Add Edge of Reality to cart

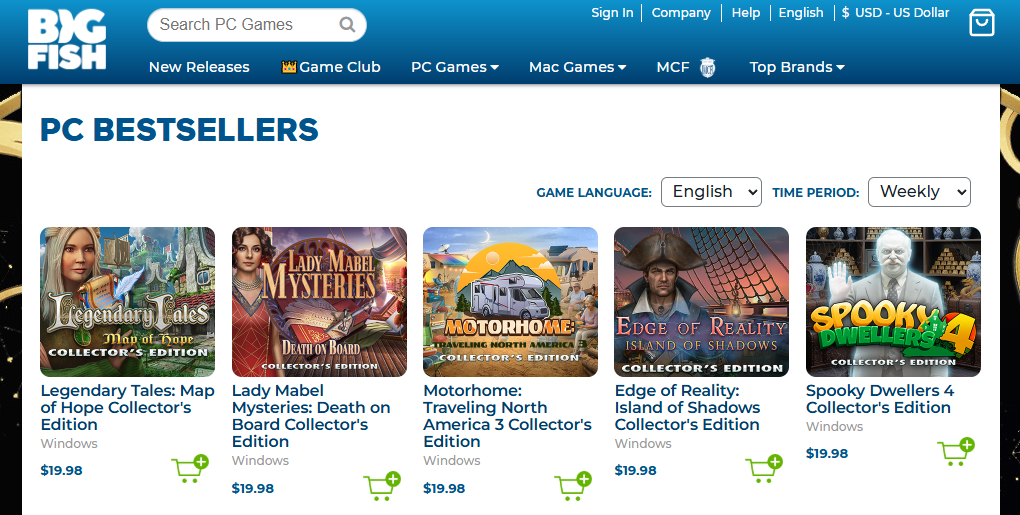point(764,469)
